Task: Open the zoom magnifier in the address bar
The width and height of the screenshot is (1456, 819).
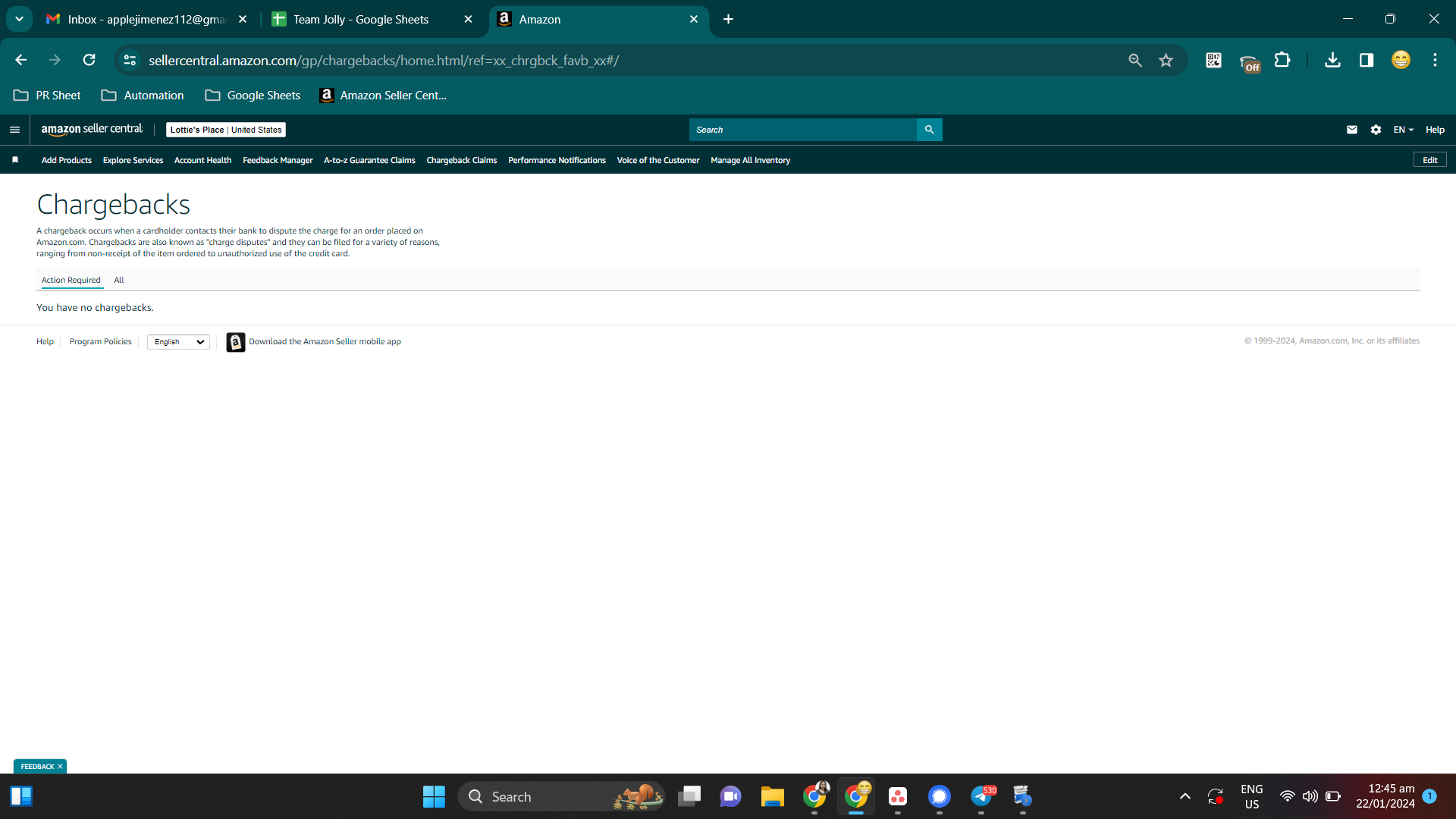Action: click(1135, 60)
